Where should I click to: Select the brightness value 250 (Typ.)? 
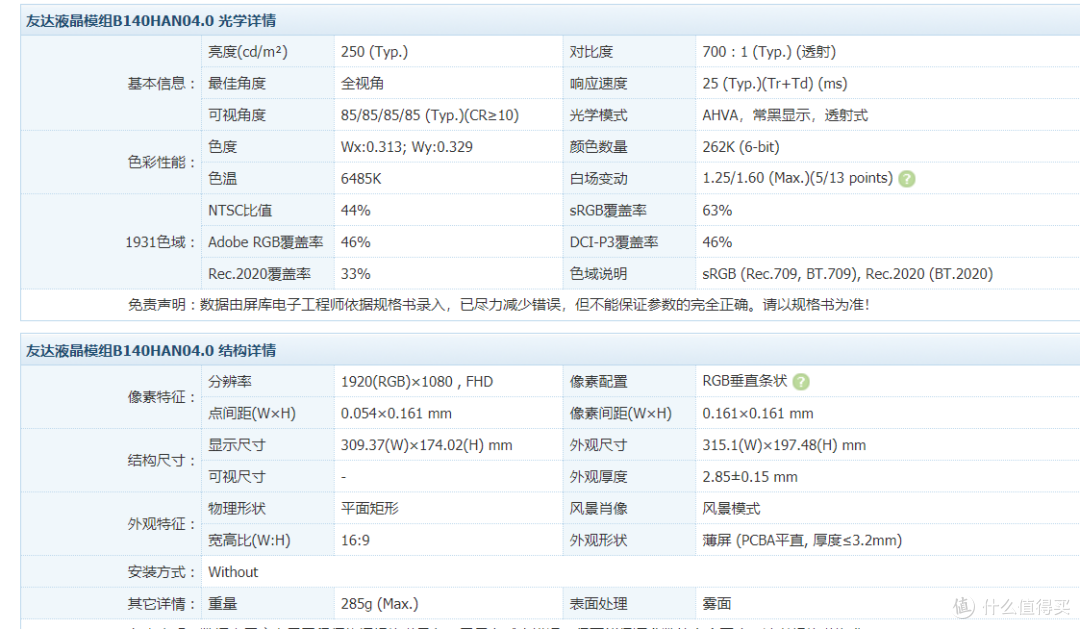[374, 52]
